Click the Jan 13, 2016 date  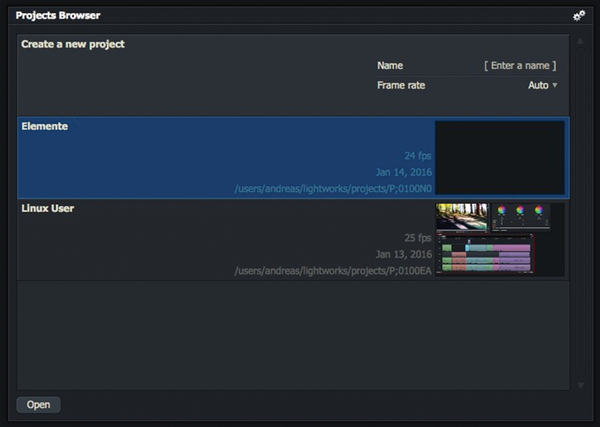click(404, 254)
